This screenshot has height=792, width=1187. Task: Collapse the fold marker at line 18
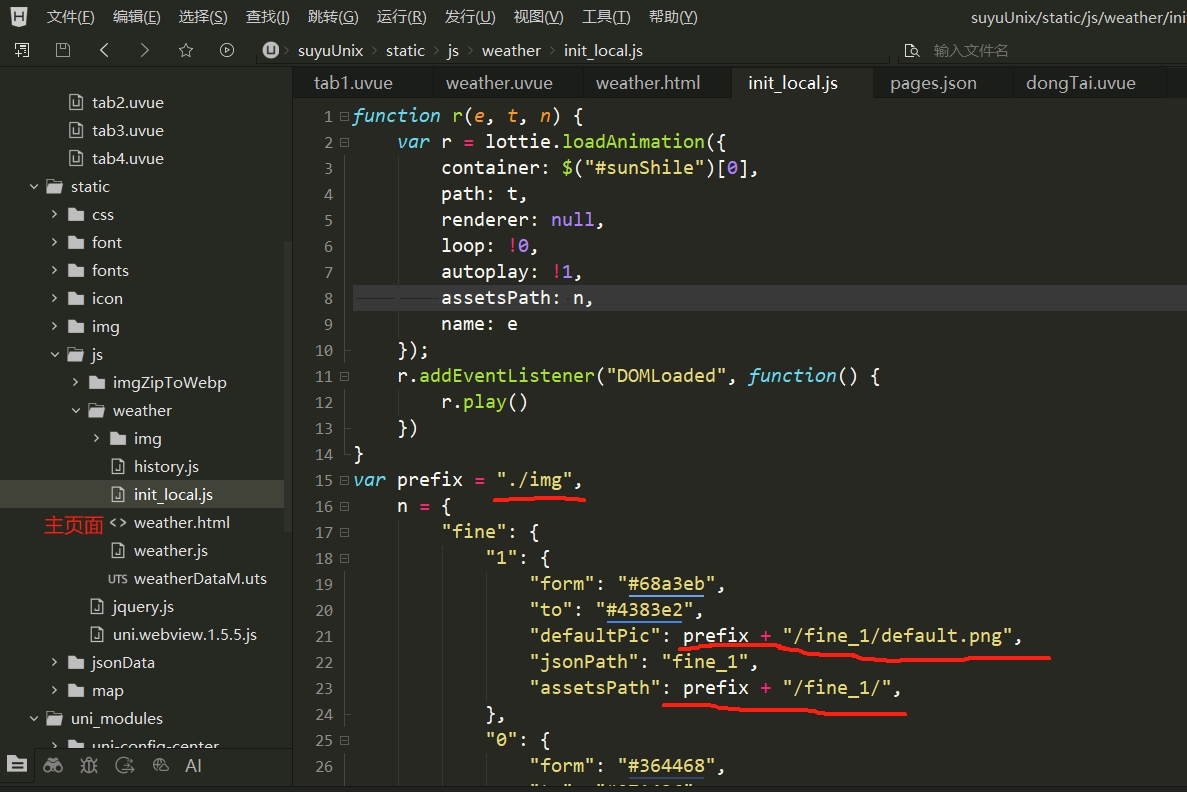344,558
